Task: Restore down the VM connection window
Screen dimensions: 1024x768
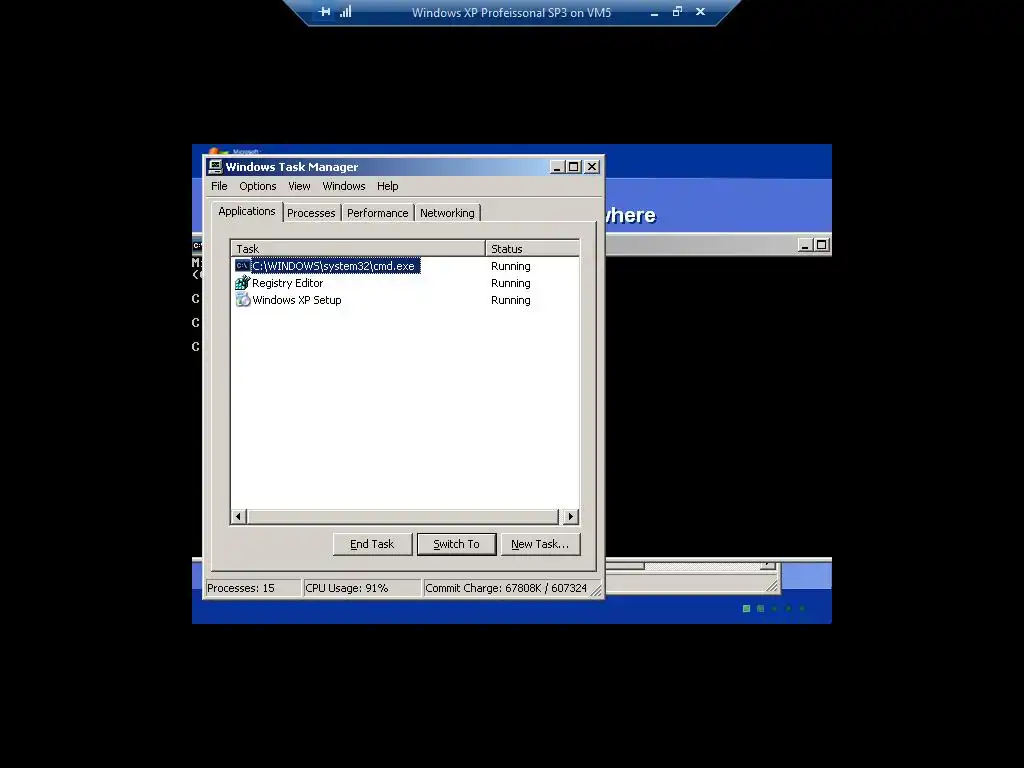Action: 677,12
